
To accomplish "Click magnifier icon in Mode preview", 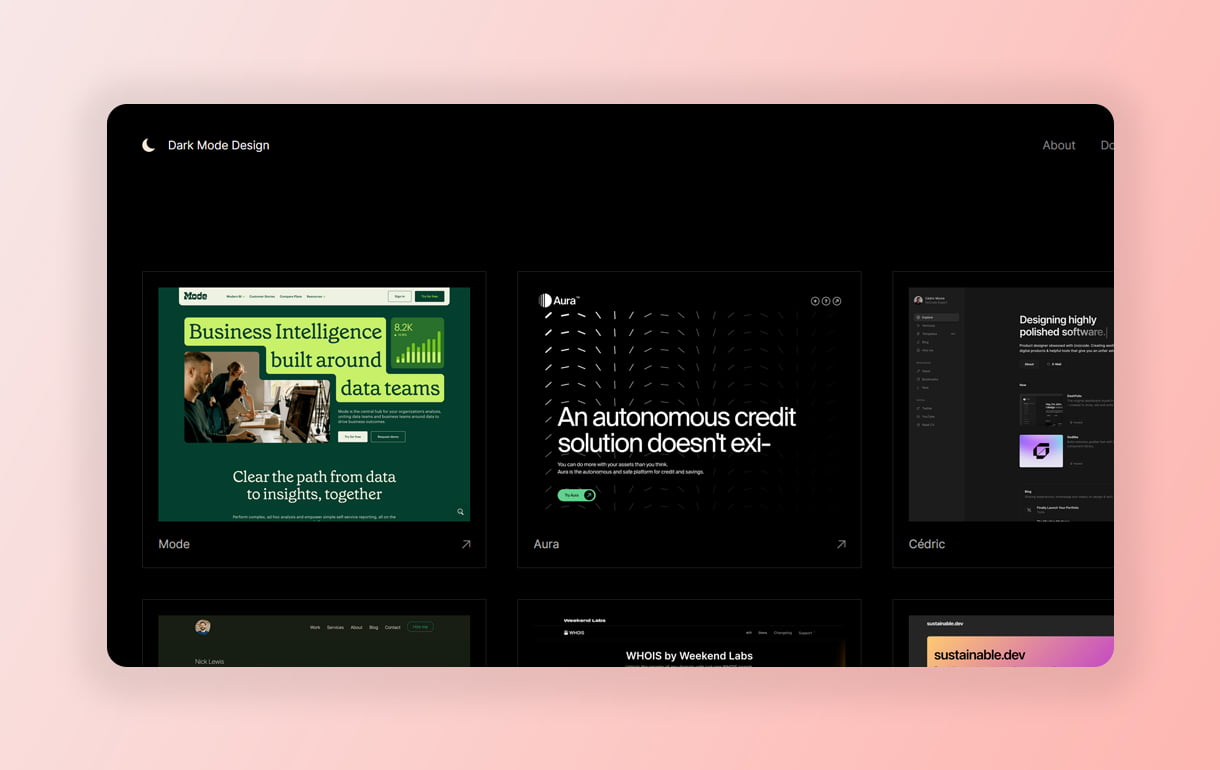I will [x=460, y=511].
